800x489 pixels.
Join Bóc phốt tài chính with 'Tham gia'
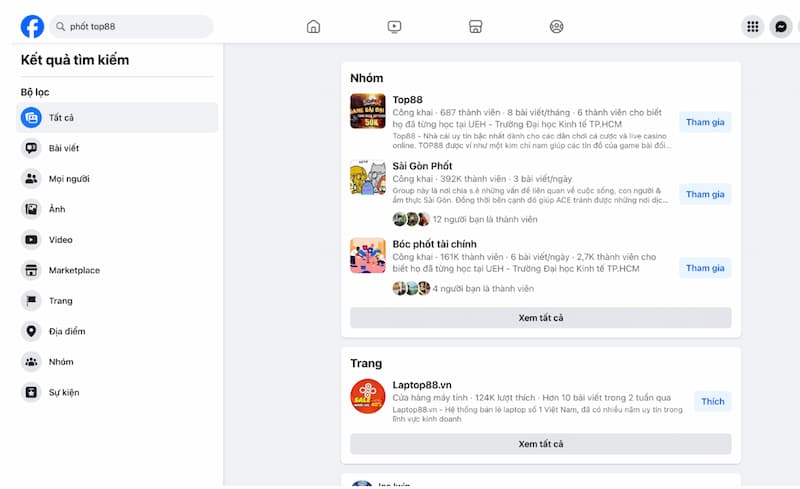click(705, 268)
